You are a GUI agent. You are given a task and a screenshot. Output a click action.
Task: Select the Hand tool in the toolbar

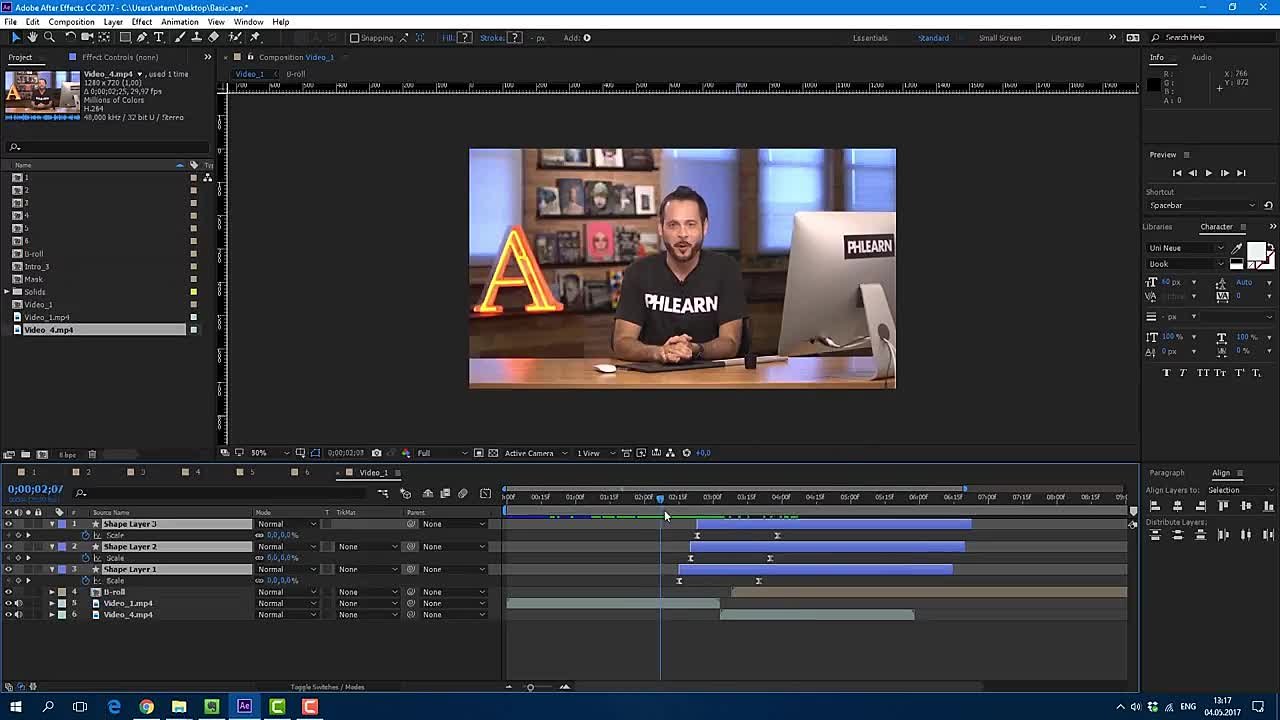(x=32, y=37)
